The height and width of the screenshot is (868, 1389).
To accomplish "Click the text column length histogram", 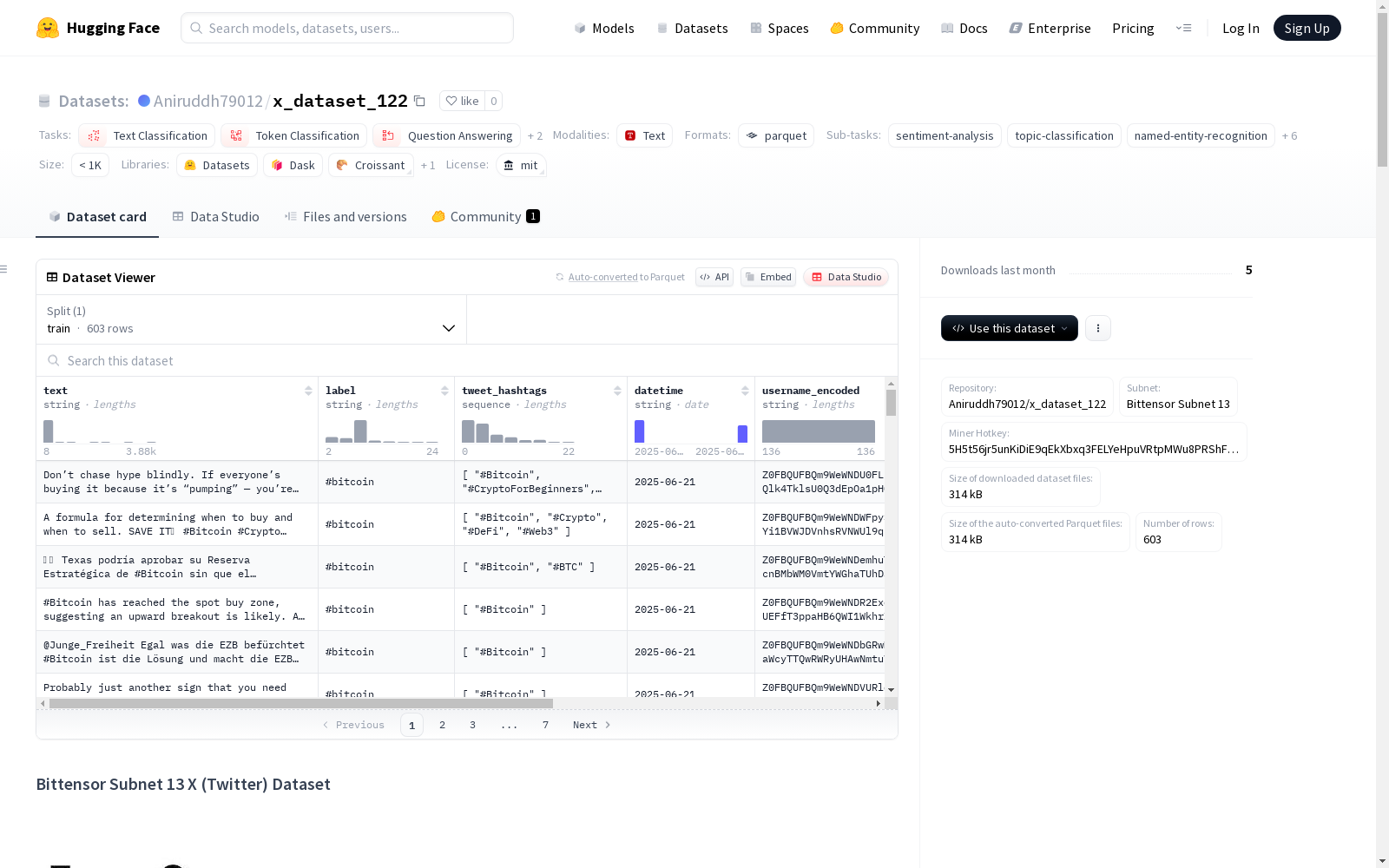I will [x=100, y=431].
